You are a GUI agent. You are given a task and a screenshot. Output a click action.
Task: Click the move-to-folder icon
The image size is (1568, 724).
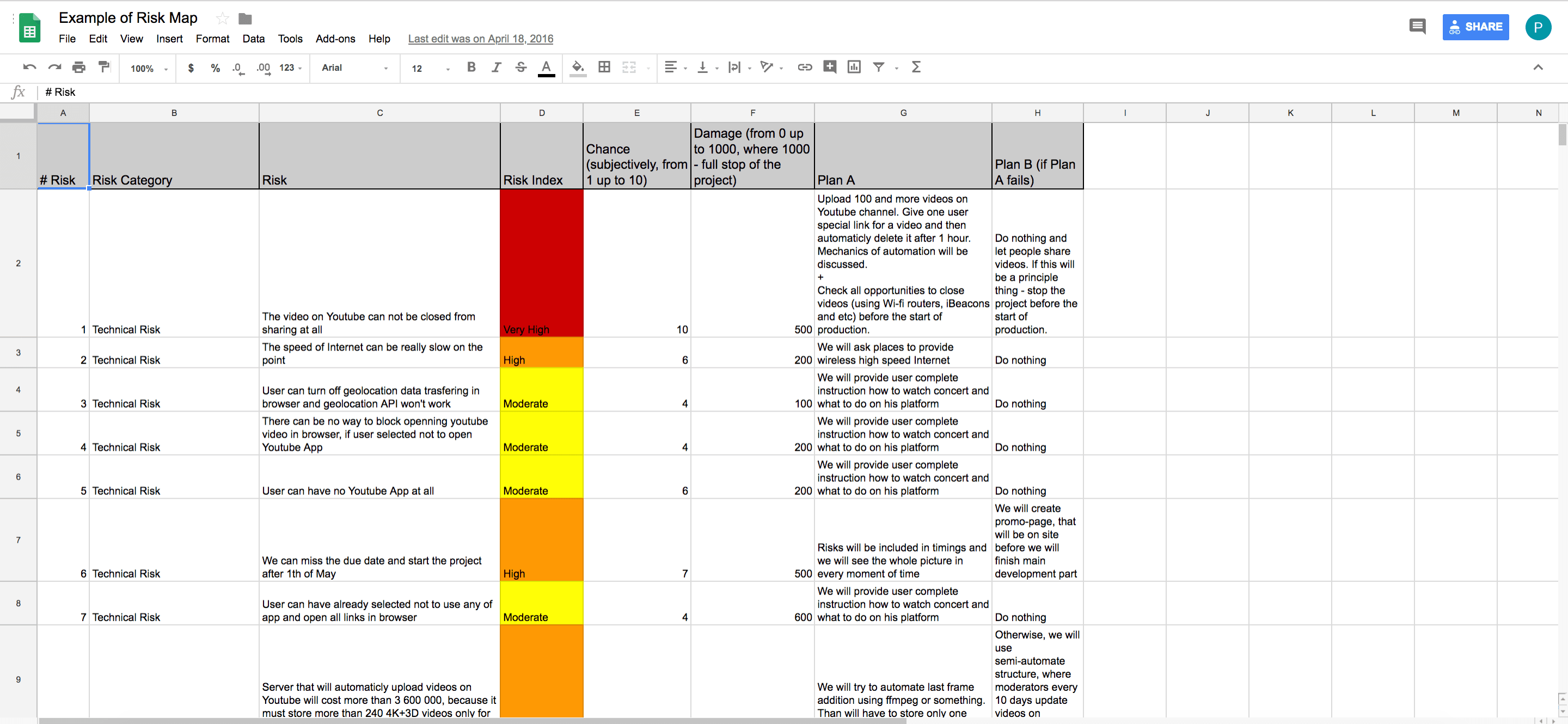[246, 19]
